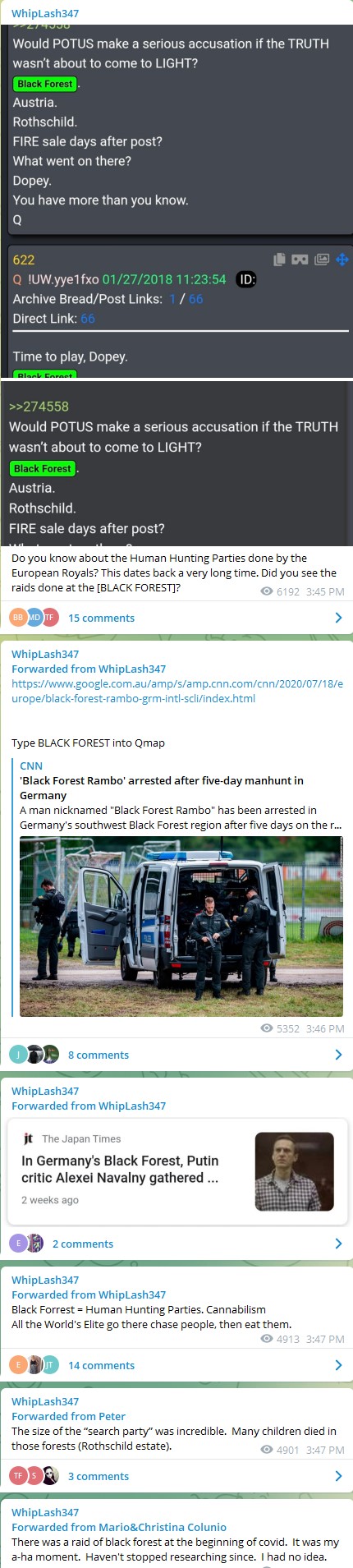Expand the 15 comments thread chevron

coord(338,618)
